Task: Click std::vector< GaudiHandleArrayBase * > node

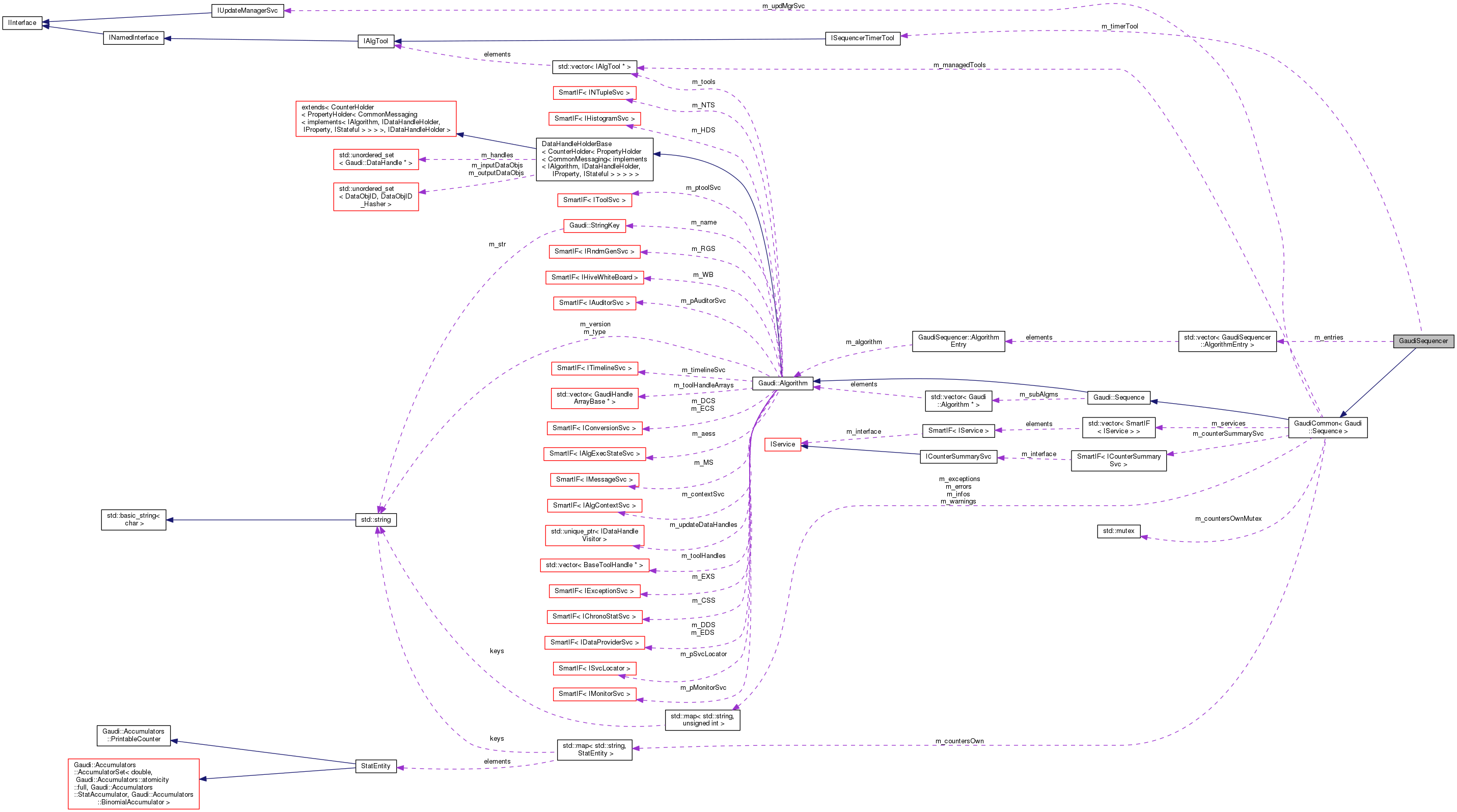Action: pyautogui.click(x=594, y=398)
